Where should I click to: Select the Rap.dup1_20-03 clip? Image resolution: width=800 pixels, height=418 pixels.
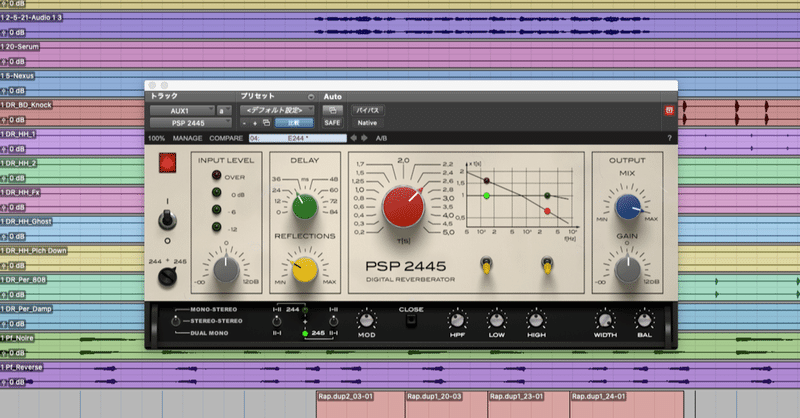[x=446, y=404]
